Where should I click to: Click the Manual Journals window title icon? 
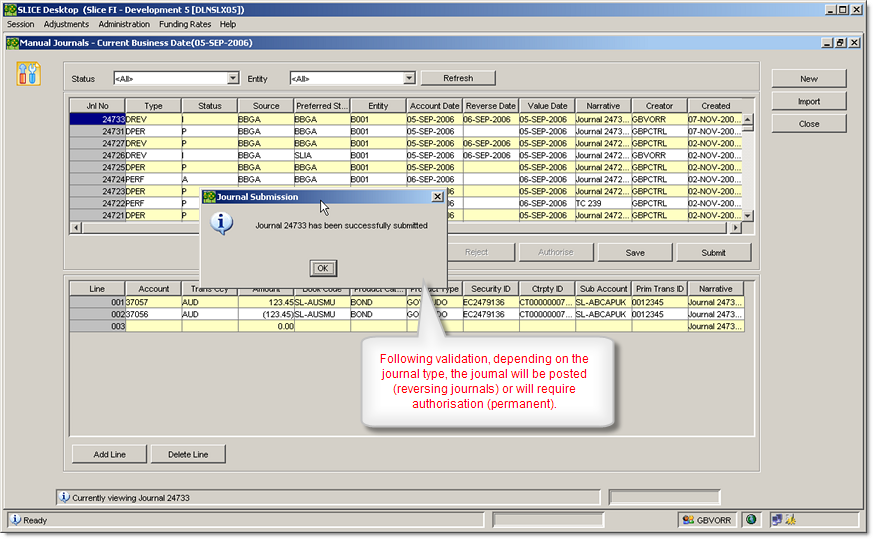point(12,43)
